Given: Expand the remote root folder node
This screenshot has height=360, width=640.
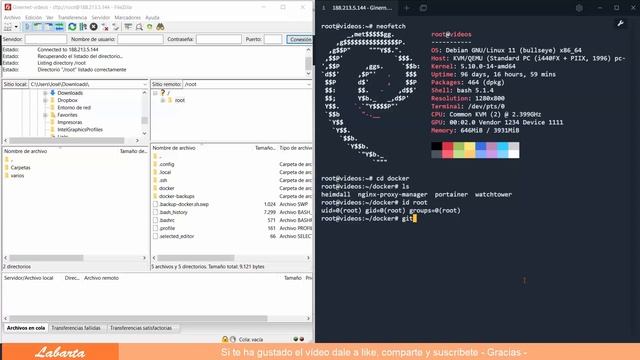Looking at the screenshot, I should [162, 100].
